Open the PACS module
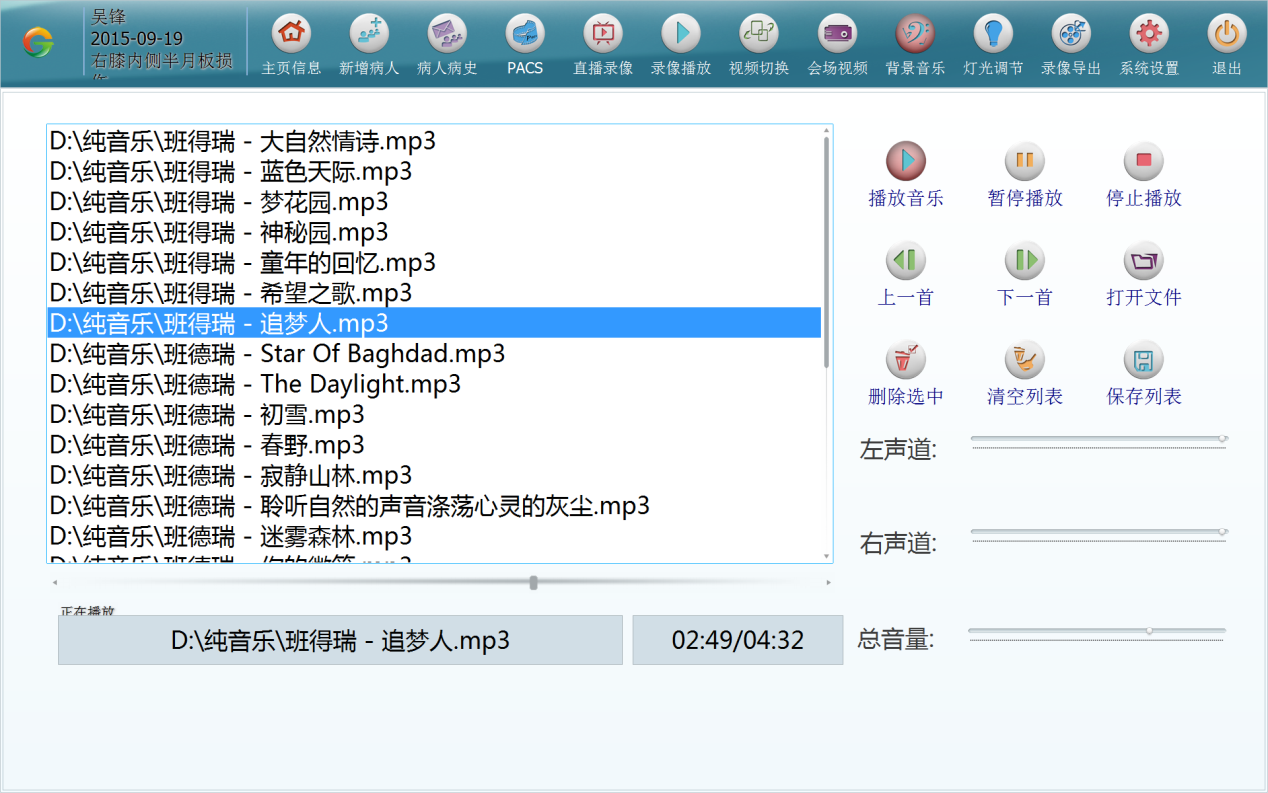Screen dimensions: 1268x793 [x=525, y=33]
